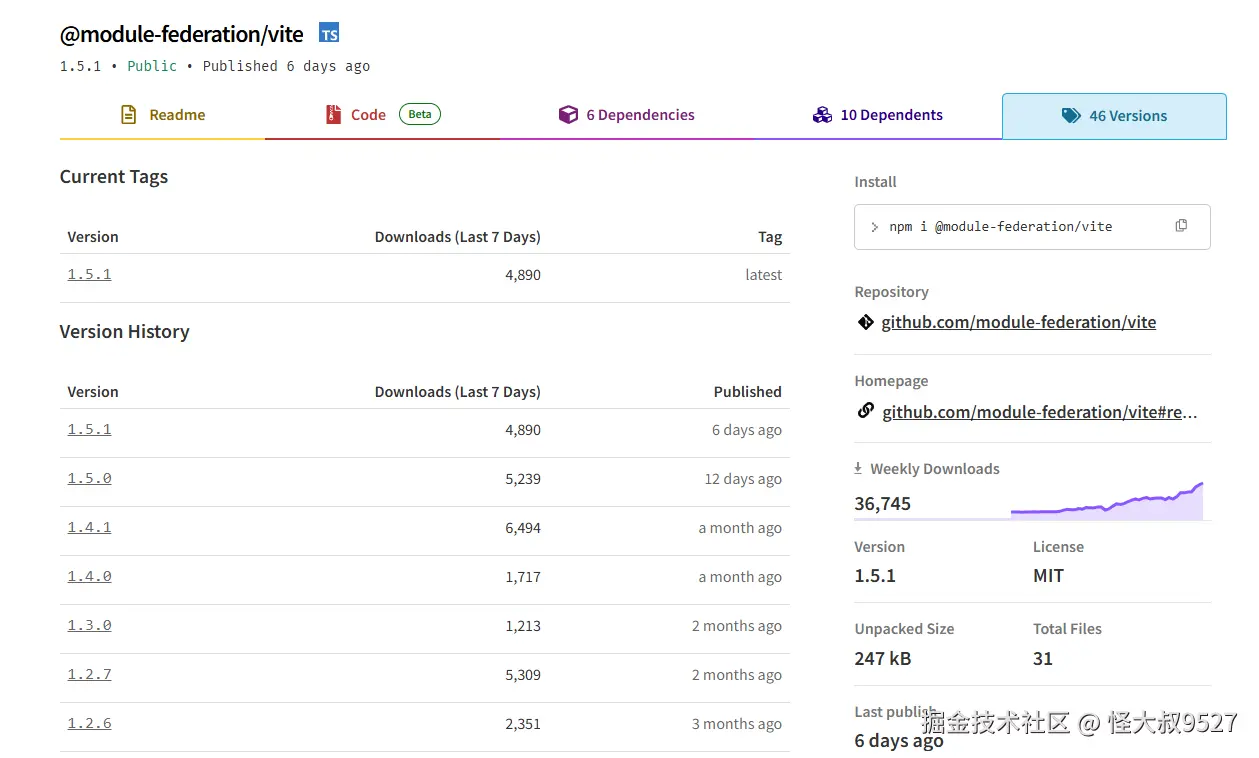Click the TypeScript TS badge icon
1259x758 pixels.
pyautogui.click(x=329, y=33)
